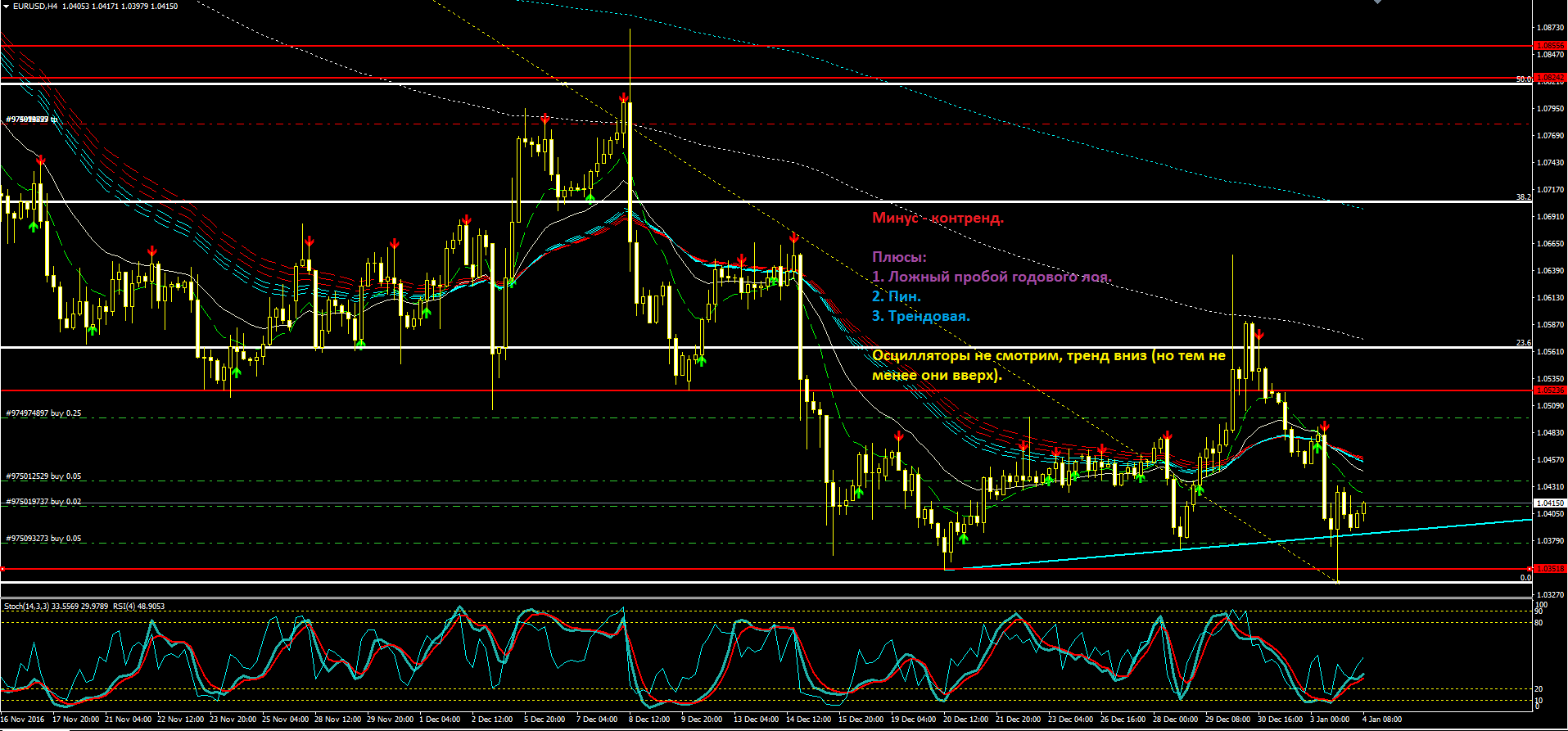The image size is (1568, 731).
Task: Click the '25 Nov 04:00' time label
Action: (285, 720)
